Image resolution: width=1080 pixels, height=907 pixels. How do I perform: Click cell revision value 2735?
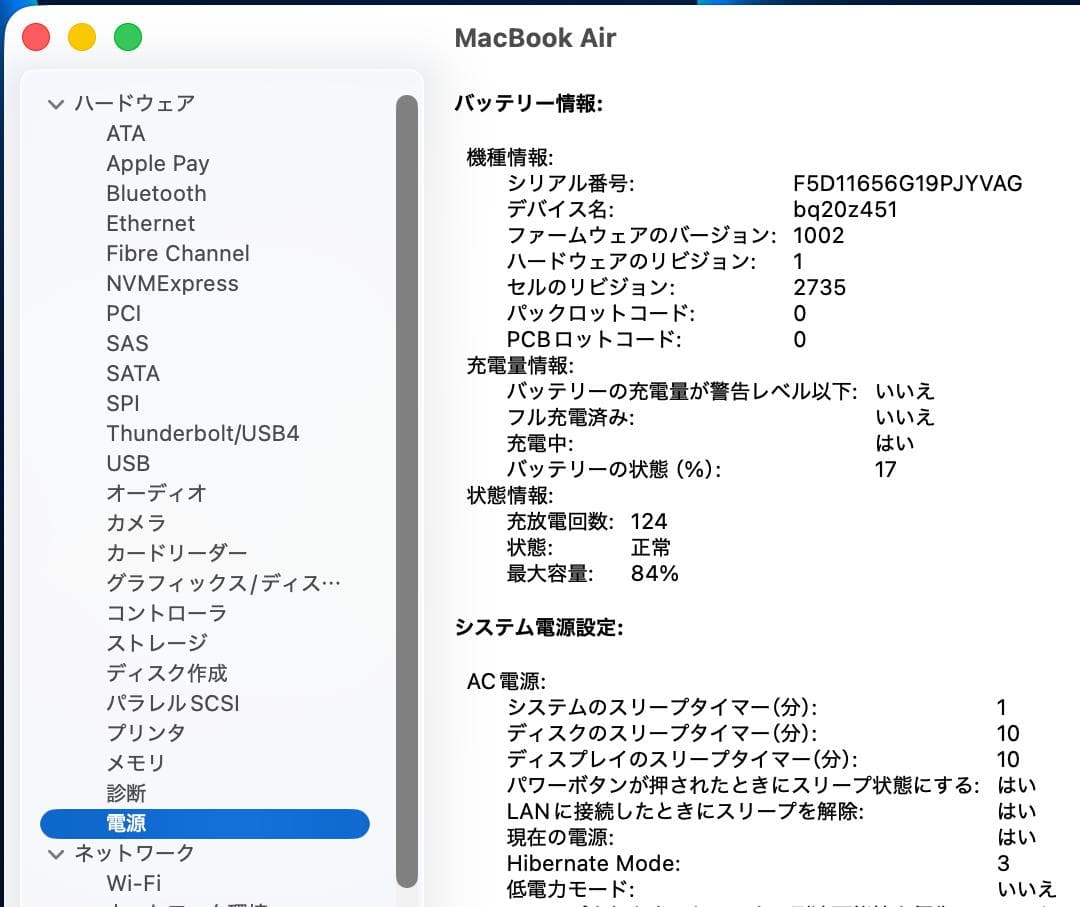(819, 287)
